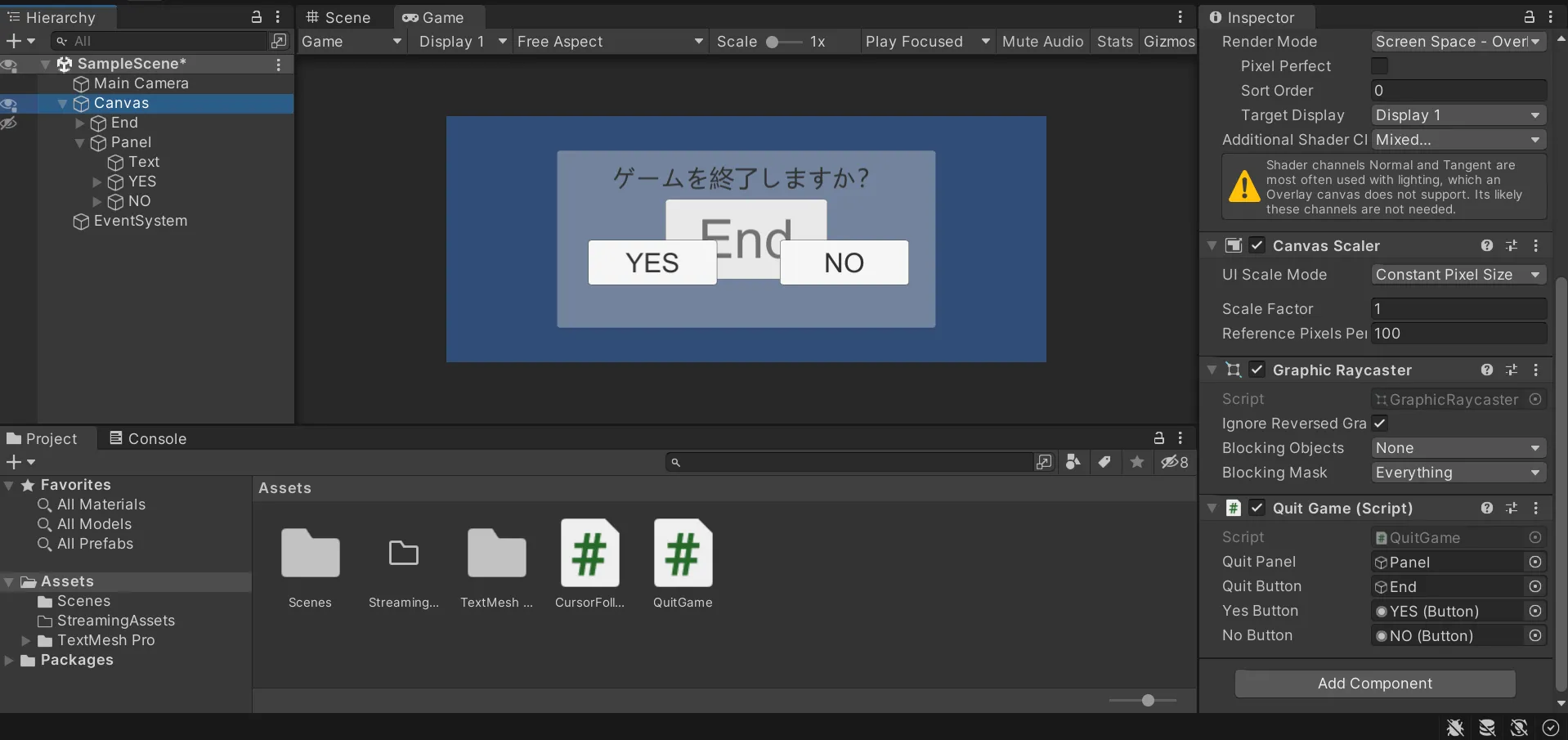Show hidden End object via crossed eye

pos(9,123)
